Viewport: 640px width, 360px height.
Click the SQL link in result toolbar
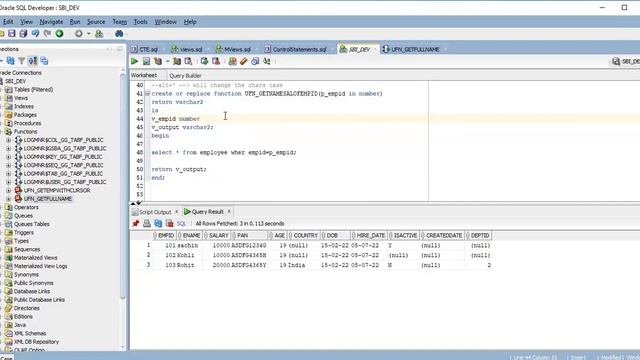pos(181,224)
